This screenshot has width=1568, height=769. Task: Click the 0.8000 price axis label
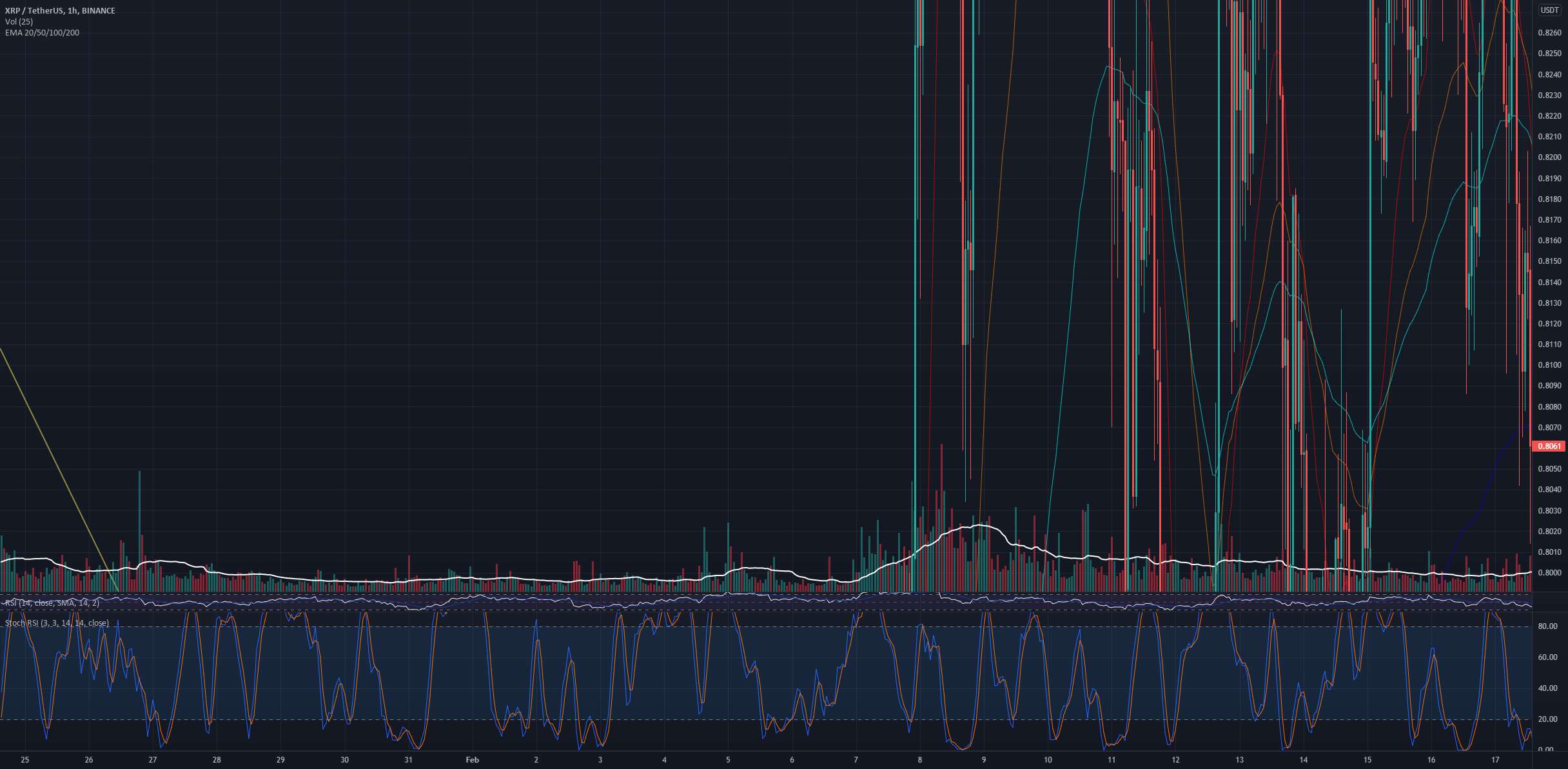coord(1549,573)
